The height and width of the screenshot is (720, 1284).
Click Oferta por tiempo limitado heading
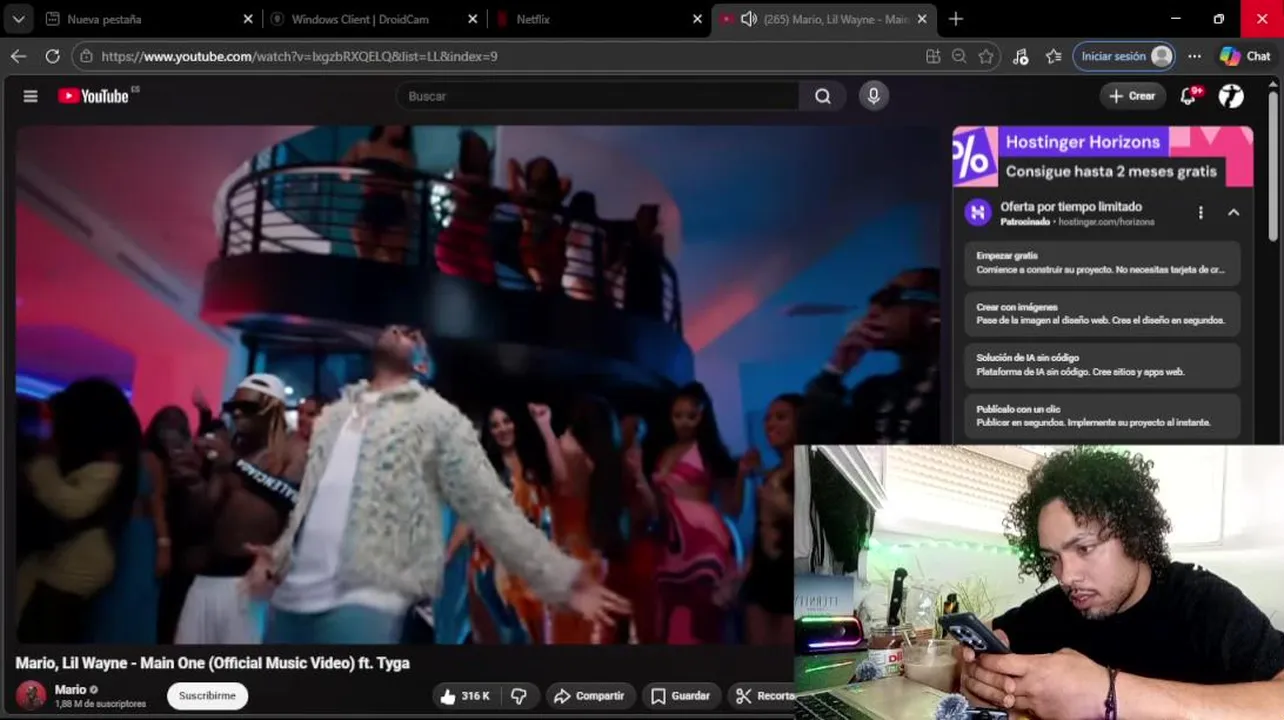[x=1071, y=206]
